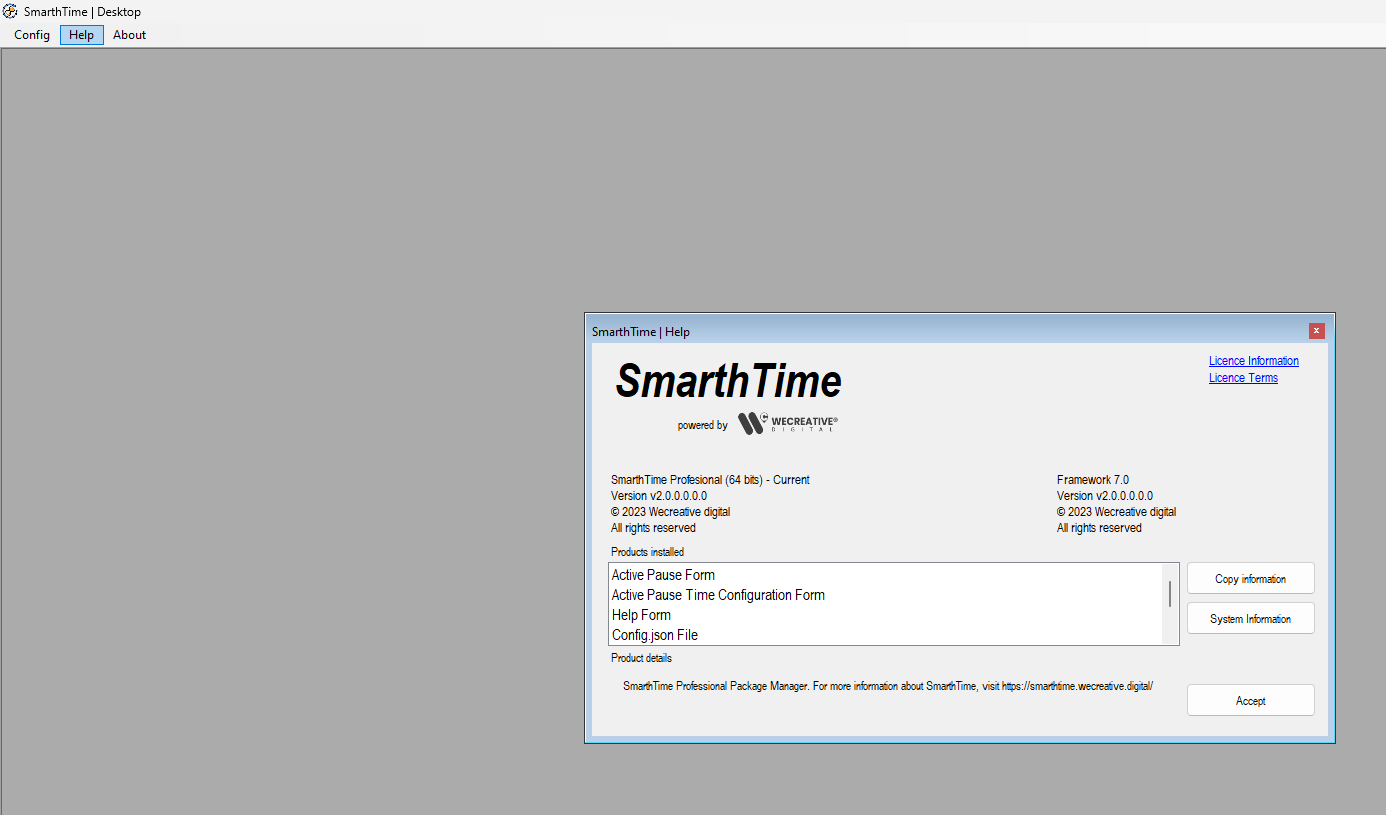This screenshot has height=815, width=1386.
Task: Click the SmarthTime Profesional (64 bits) text
Action: [710, 480]
